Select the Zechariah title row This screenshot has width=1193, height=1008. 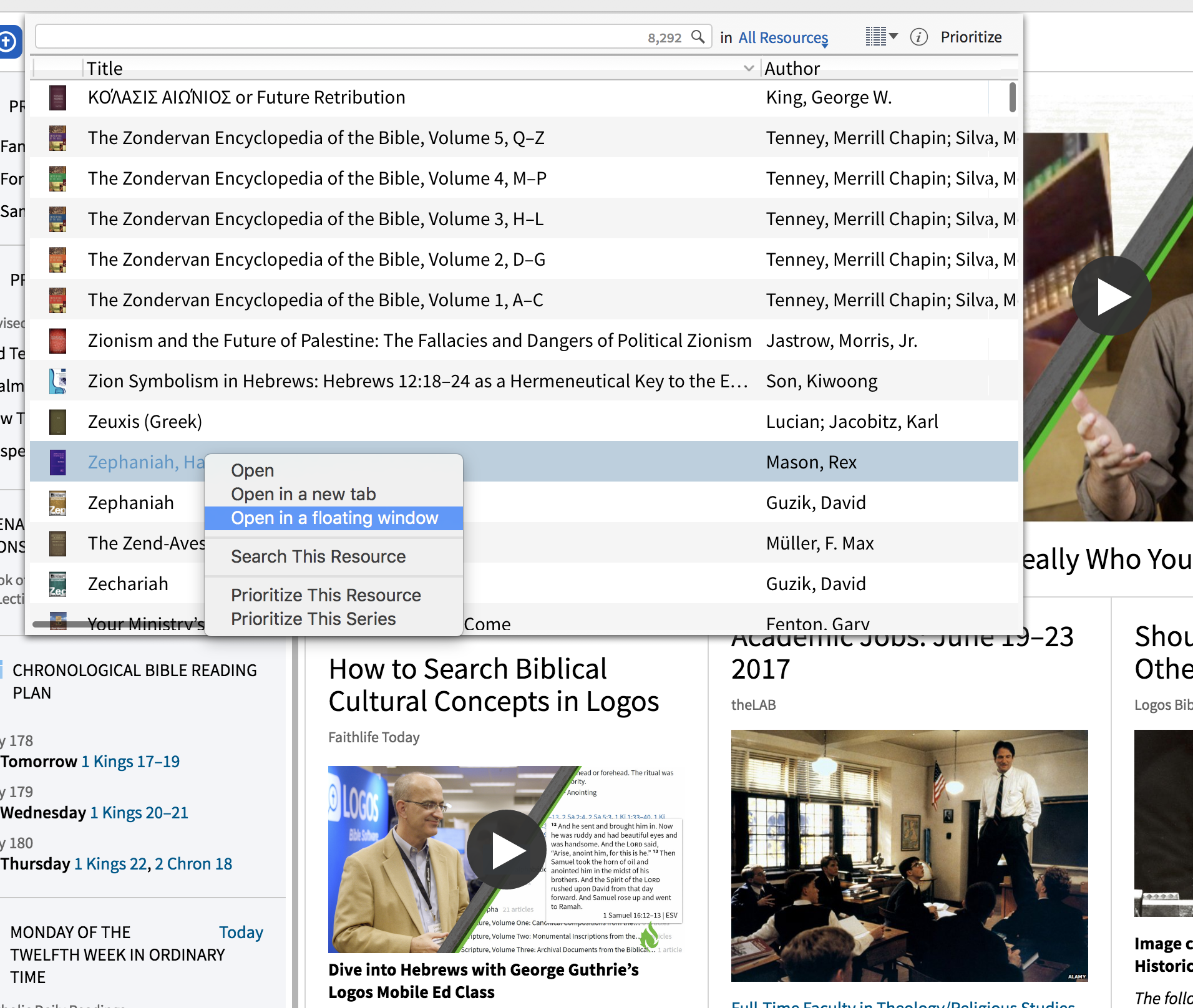coord(128,584)
